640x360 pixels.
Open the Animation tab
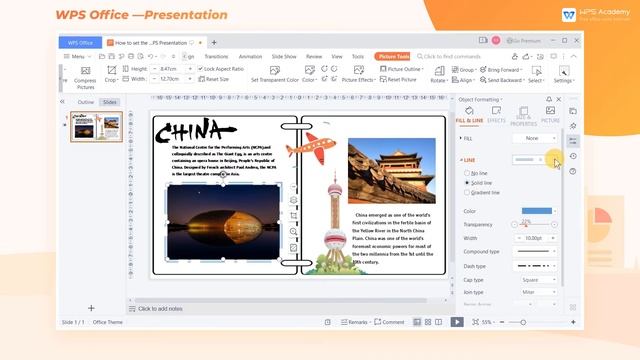250,57
